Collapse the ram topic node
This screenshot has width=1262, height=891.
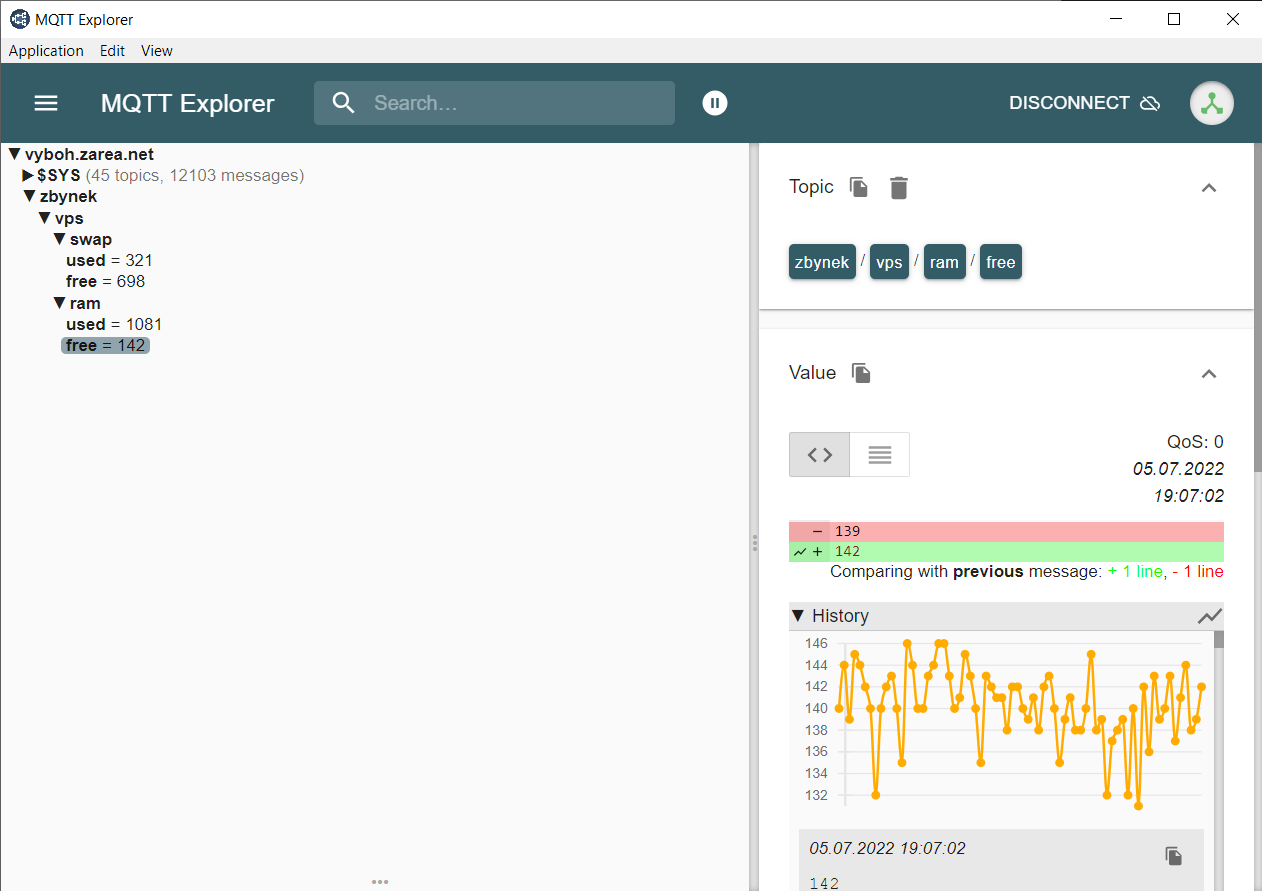click(60, 303)
